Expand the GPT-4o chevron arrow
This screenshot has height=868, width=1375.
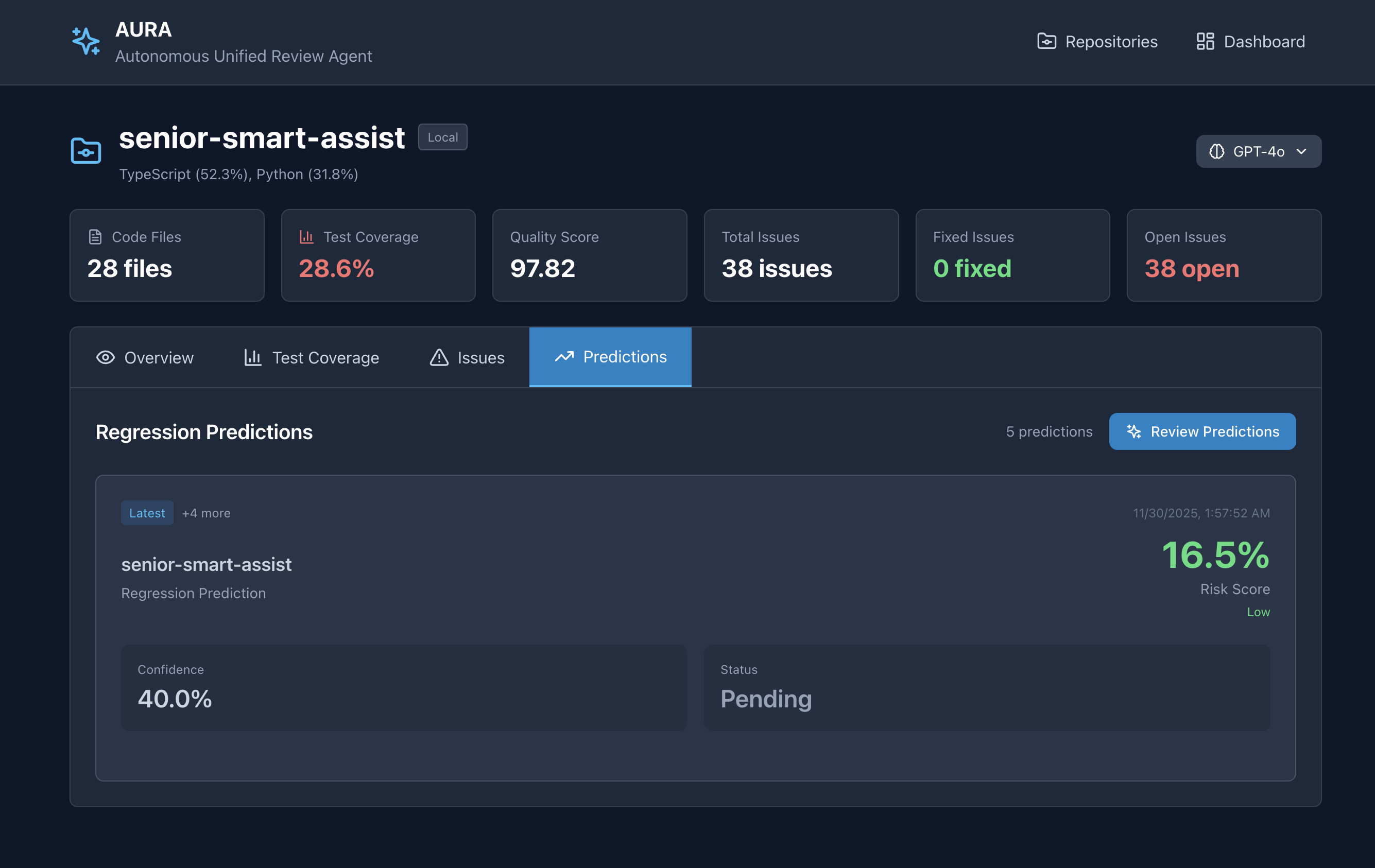[x=1301, y=151]
